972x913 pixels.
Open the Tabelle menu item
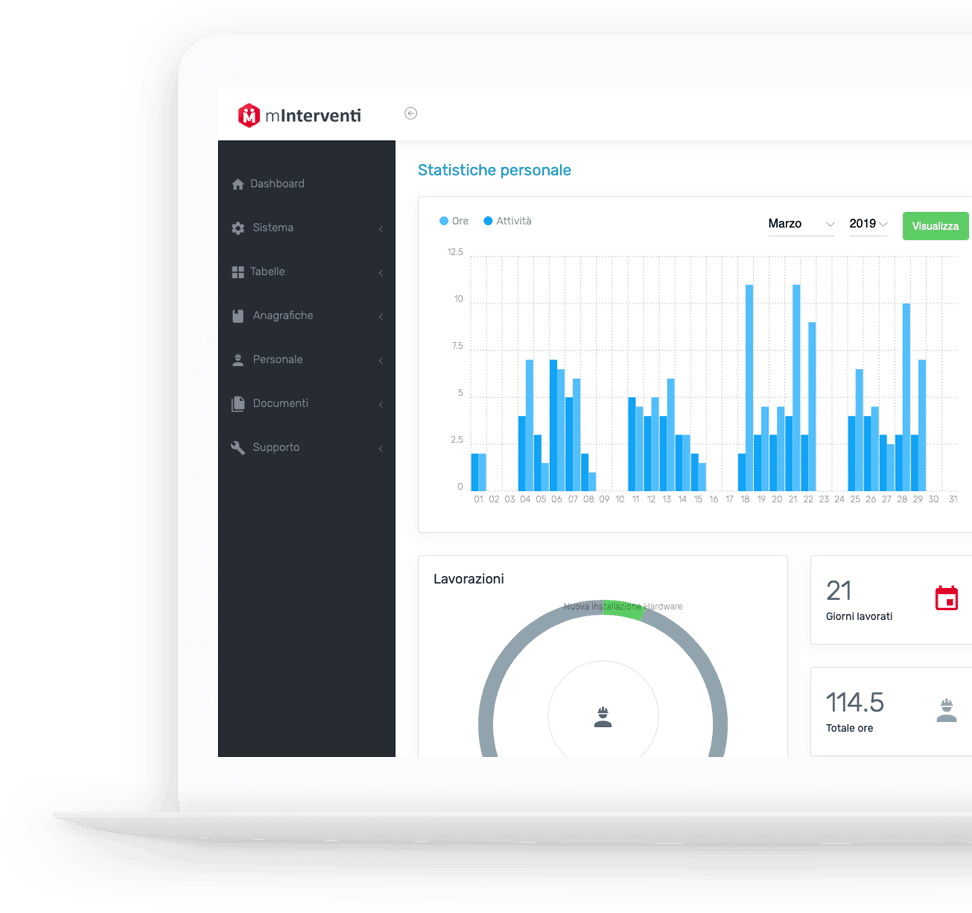pyautogui.click(x=306, y=272)
